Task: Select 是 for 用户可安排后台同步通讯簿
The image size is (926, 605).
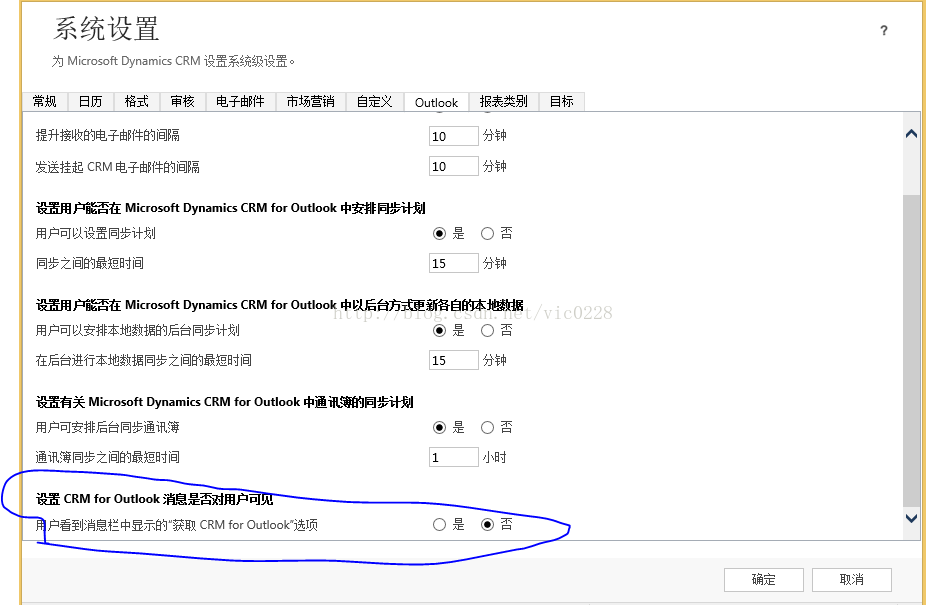Action: (x=439, y=428)
